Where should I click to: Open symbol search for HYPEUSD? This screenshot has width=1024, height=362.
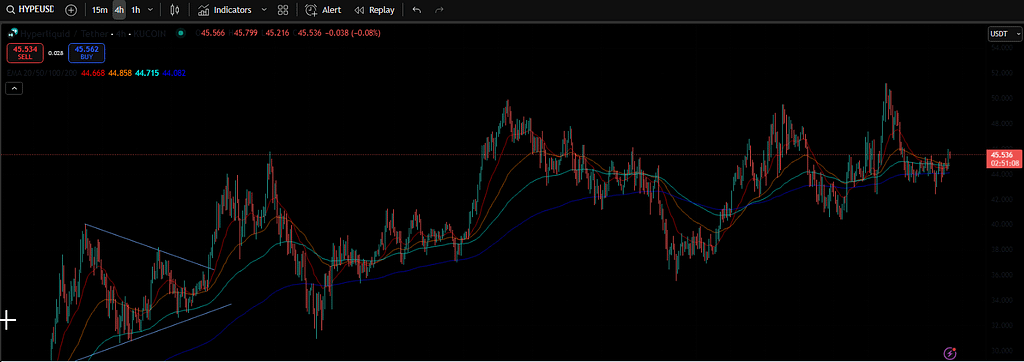click(30, 10)
